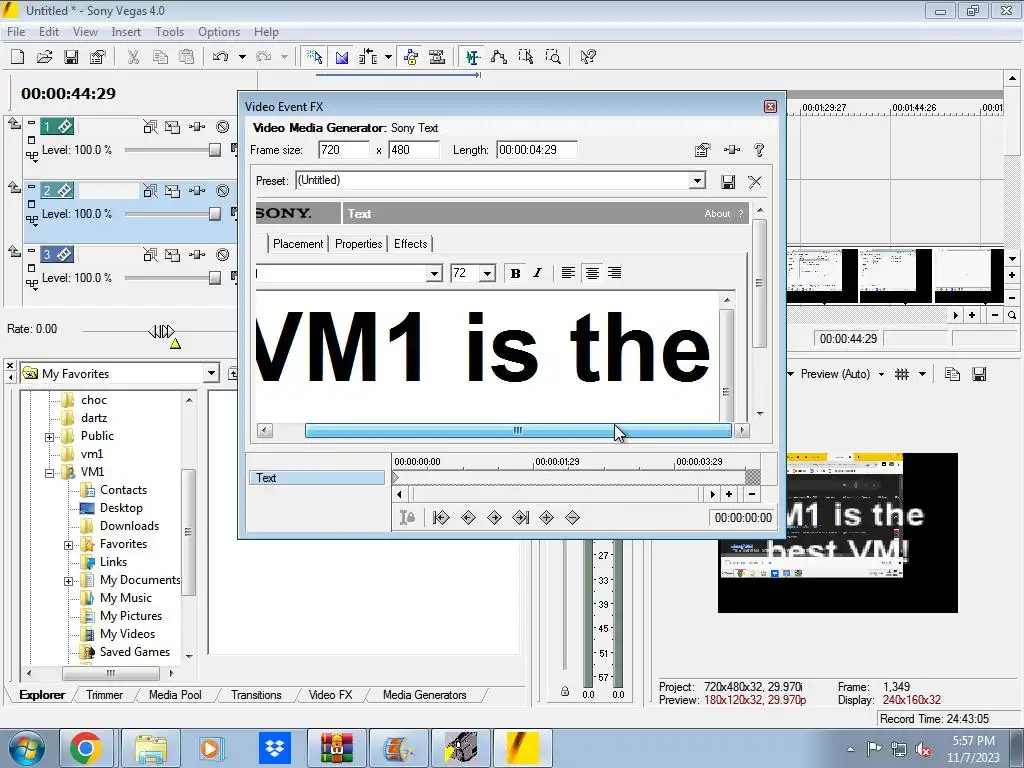The image size is (1024, 768).
Task: Click the First Keyframe button
Action: [441, 518]
